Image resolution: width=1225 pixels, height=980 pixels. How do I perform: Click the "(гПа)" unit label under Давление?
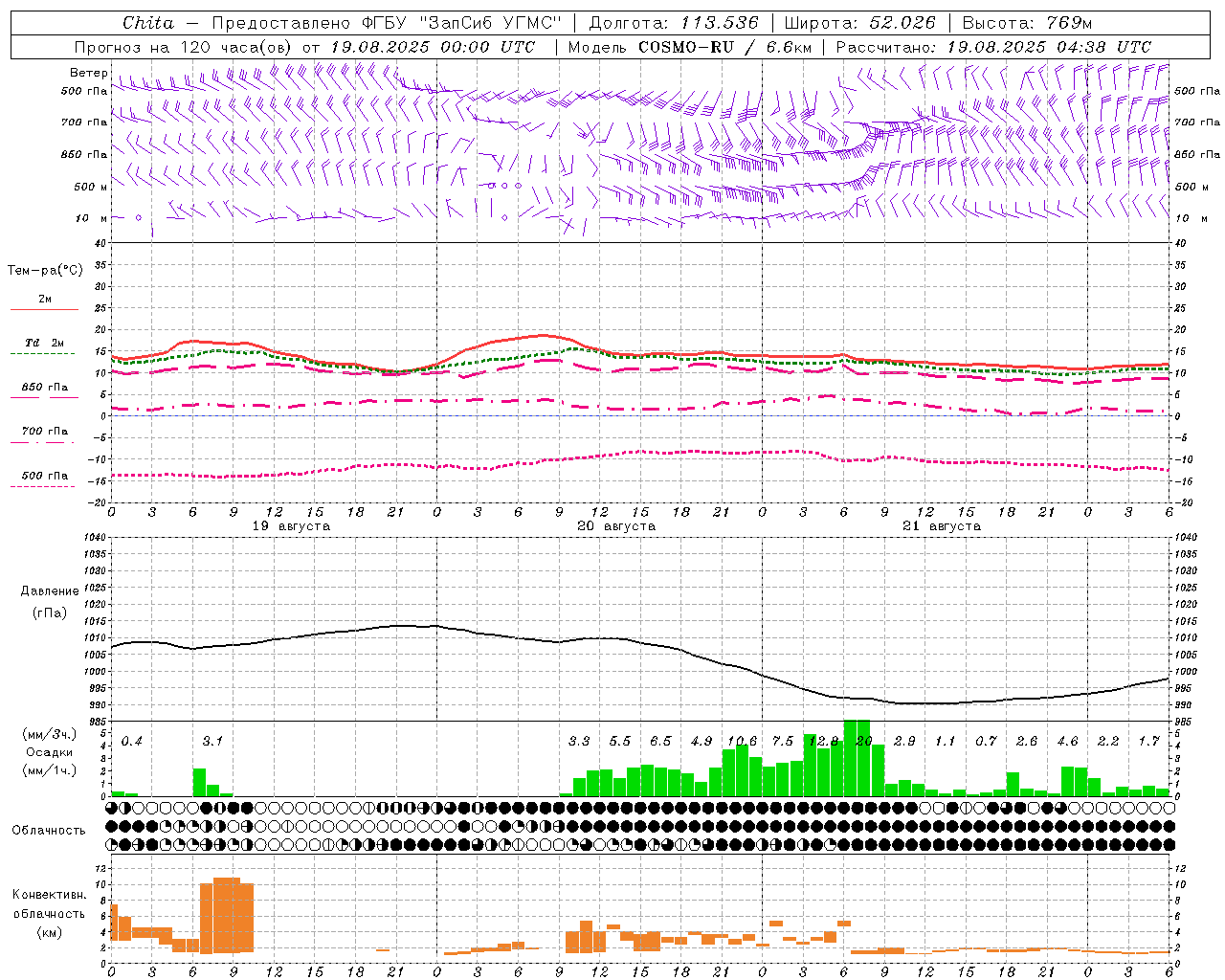pyautogui.click(x=50, y=613)
